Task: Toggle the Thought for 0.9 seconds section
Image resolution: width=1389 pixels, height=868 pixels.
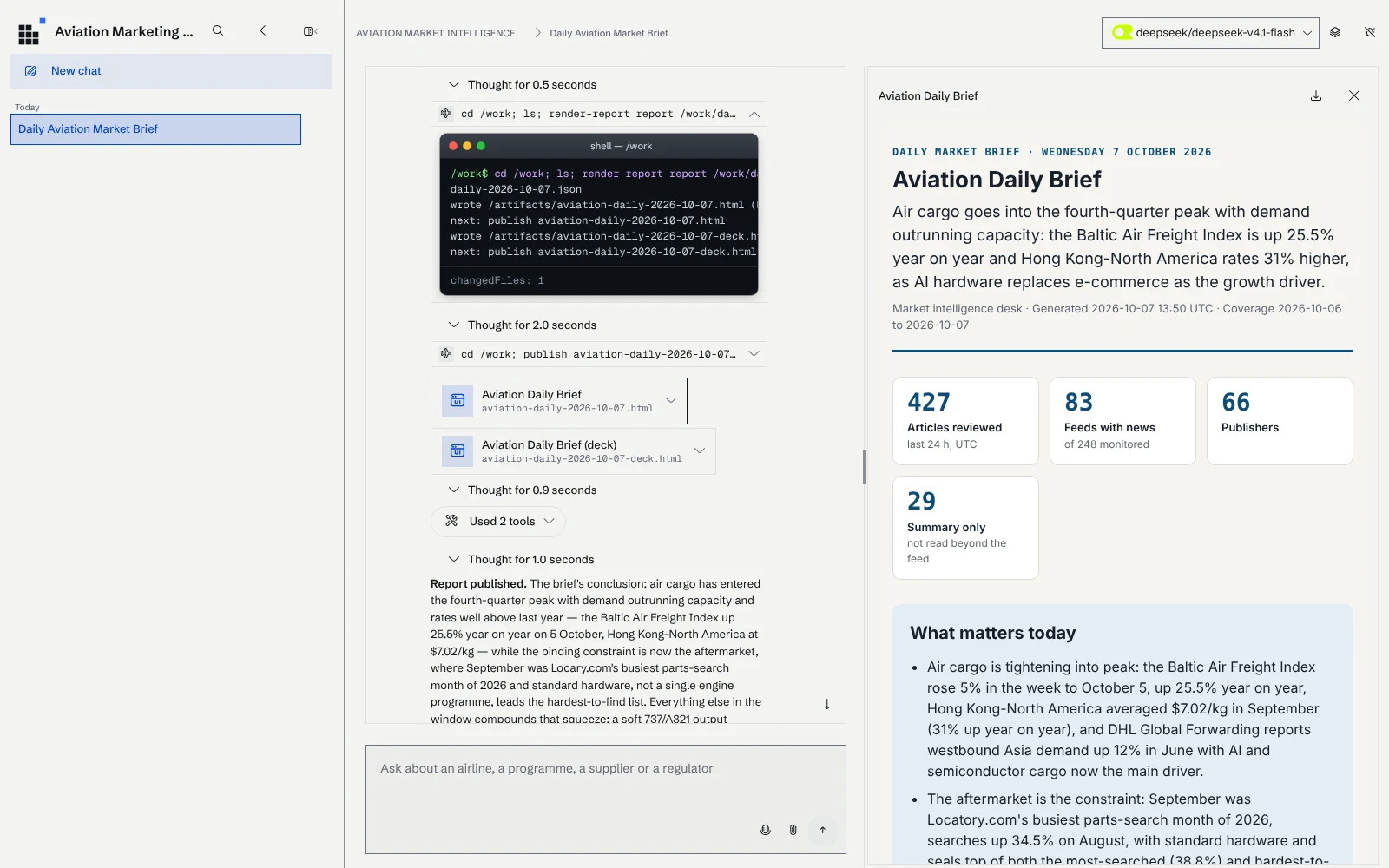Action: click(x=523, y=490)
